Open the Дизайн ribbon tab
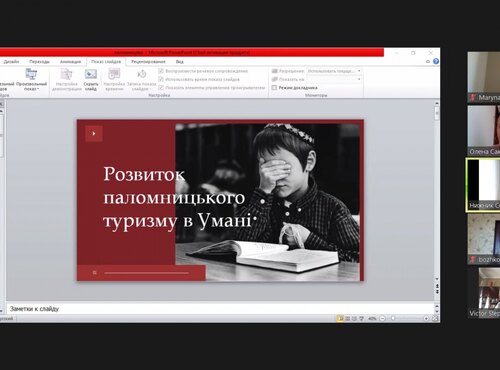The height and width of the screenshot is (370, 500). click(12, 62)
